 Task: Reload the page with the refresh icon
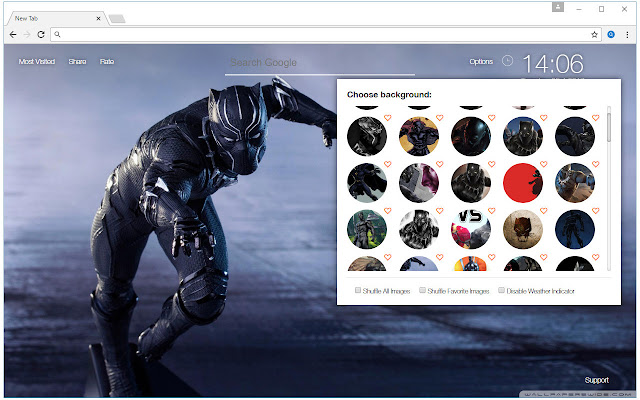click(x=41, y=35)
